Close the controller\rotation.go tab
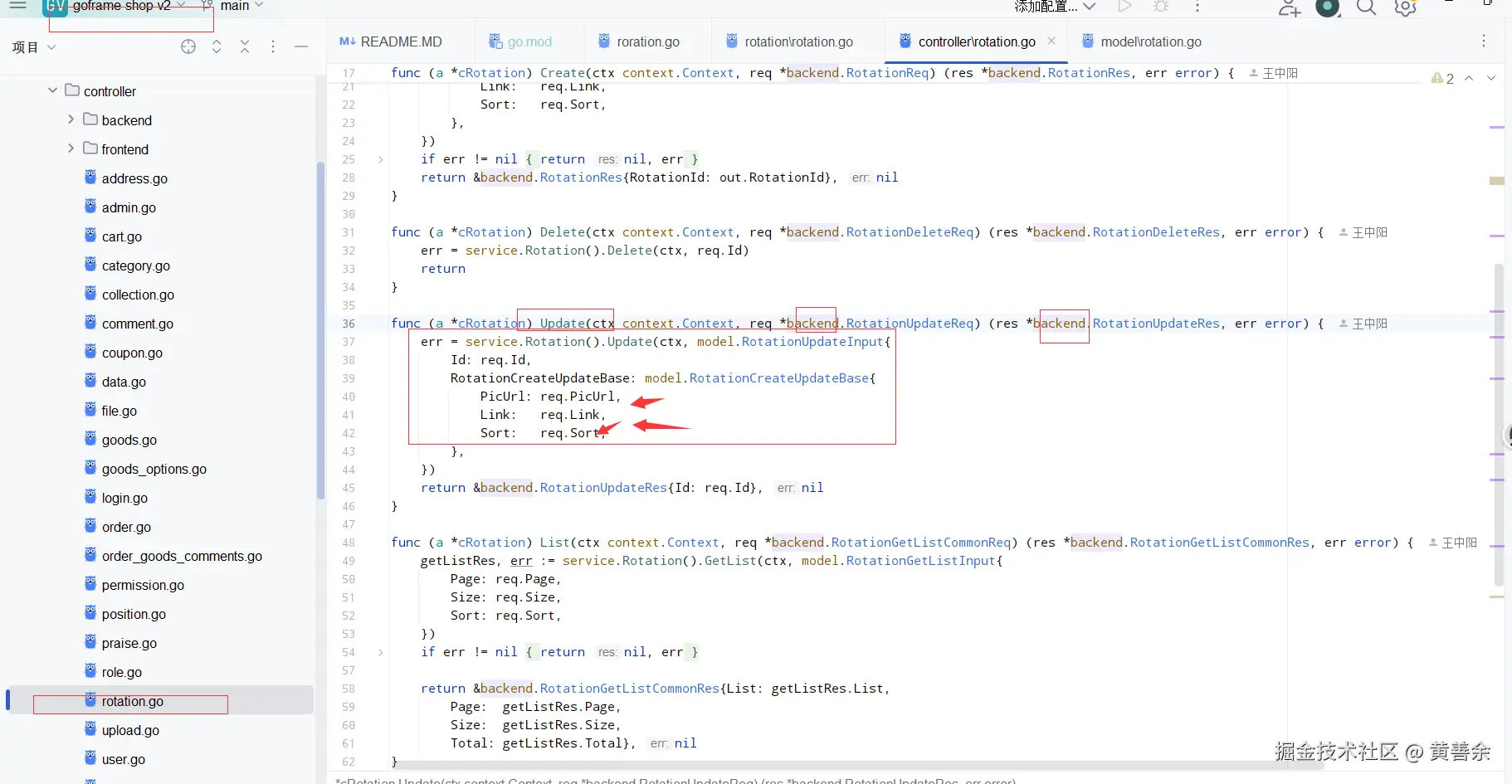Image resolution: width=1512 pixels, height=784 pixels. coord(1051,41)
